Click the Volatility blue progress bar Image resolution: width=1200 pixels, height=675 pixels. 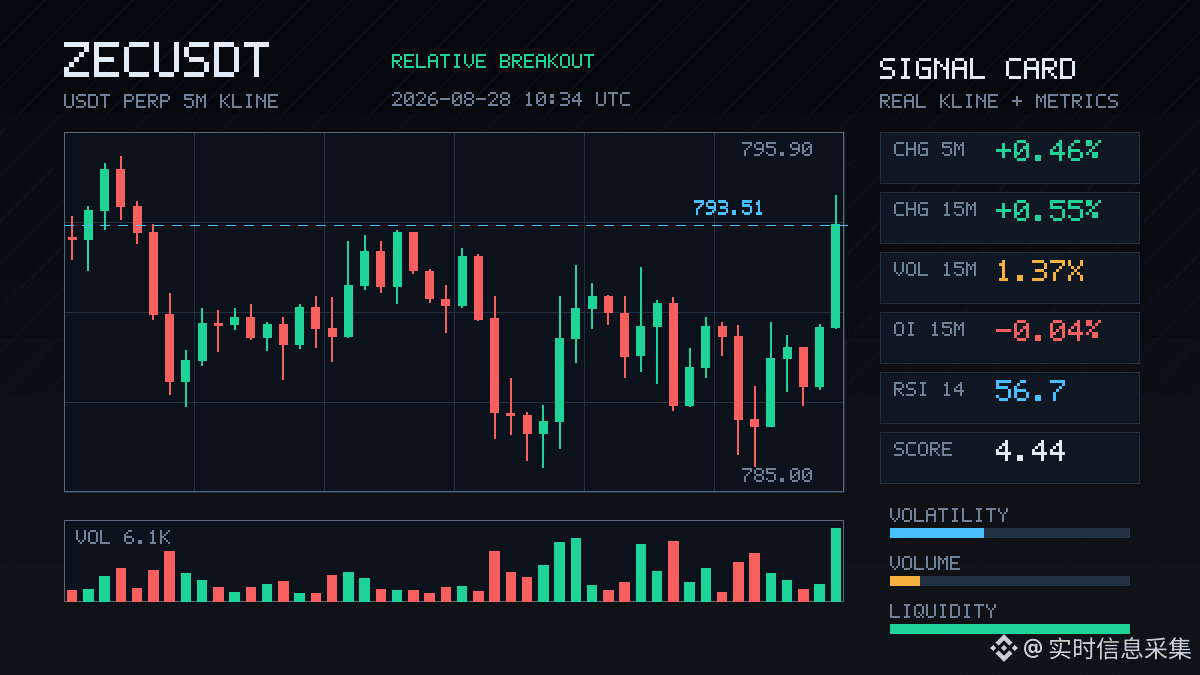pyautogui.click(x=937, y=533)
